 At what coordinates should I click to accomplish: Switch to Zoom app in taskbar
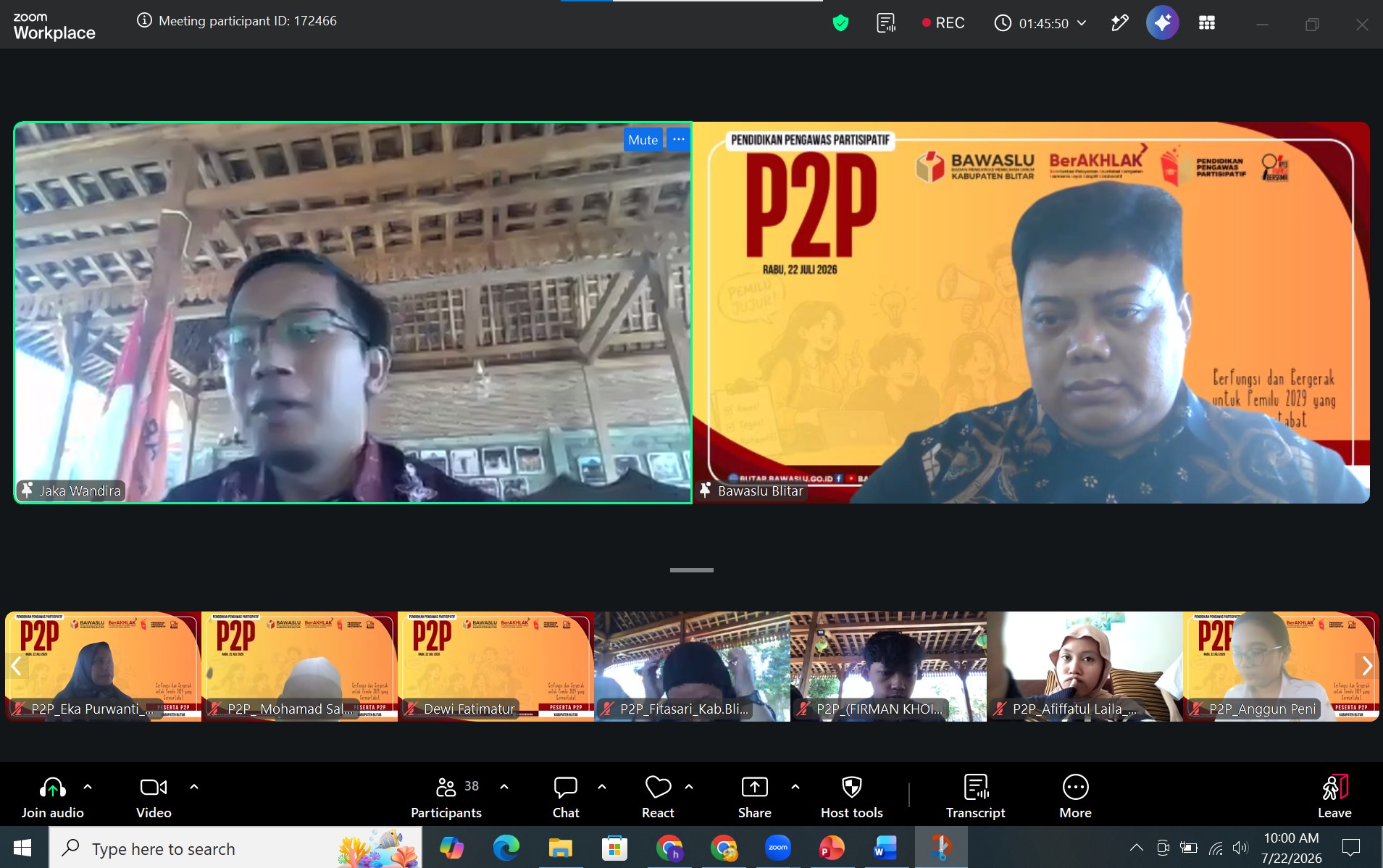[777, 848]
